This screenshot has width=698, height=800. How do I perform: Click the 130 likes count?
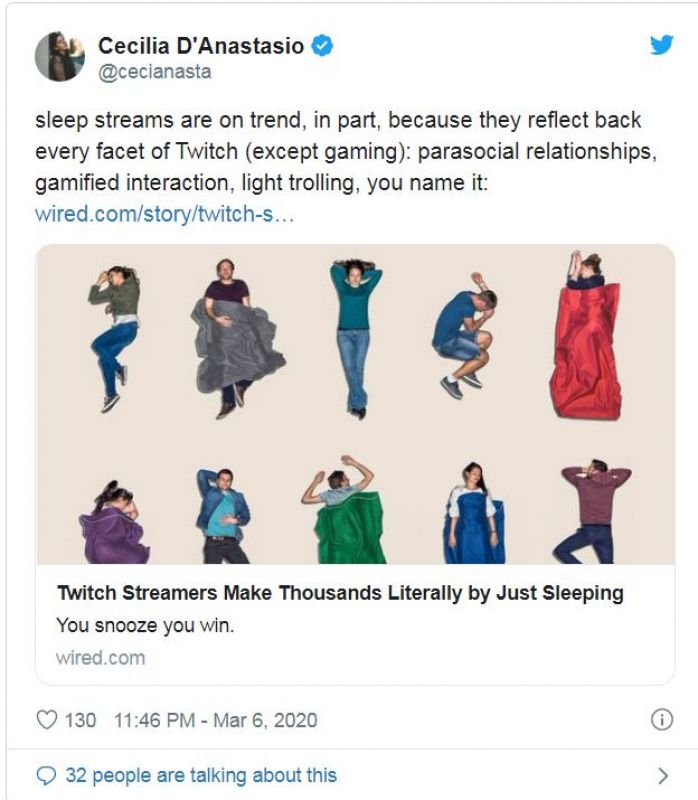pos(80,719)
